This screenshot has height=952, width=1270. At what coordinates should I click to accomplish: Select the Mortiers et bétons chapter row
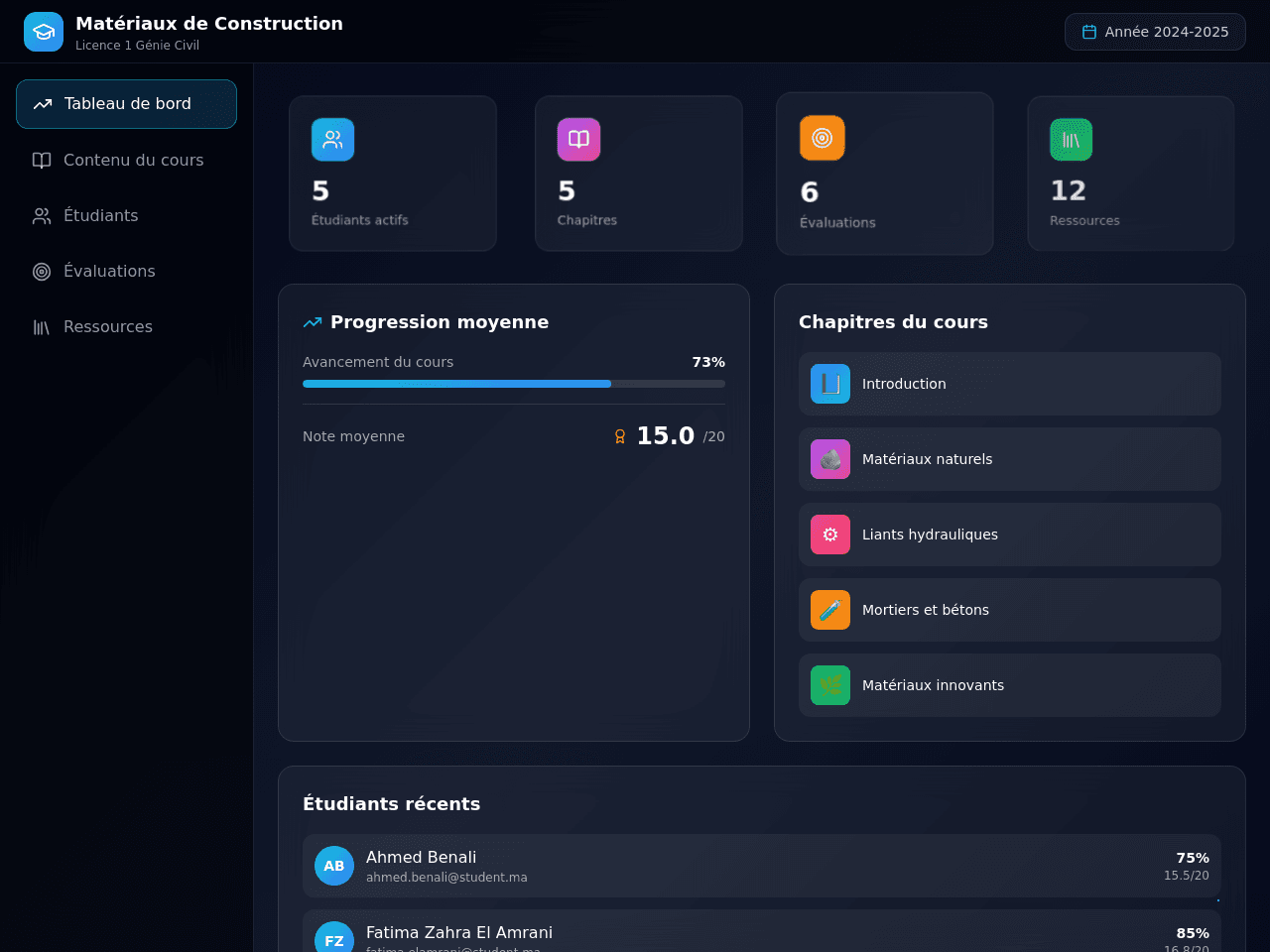click(1010, 610)
